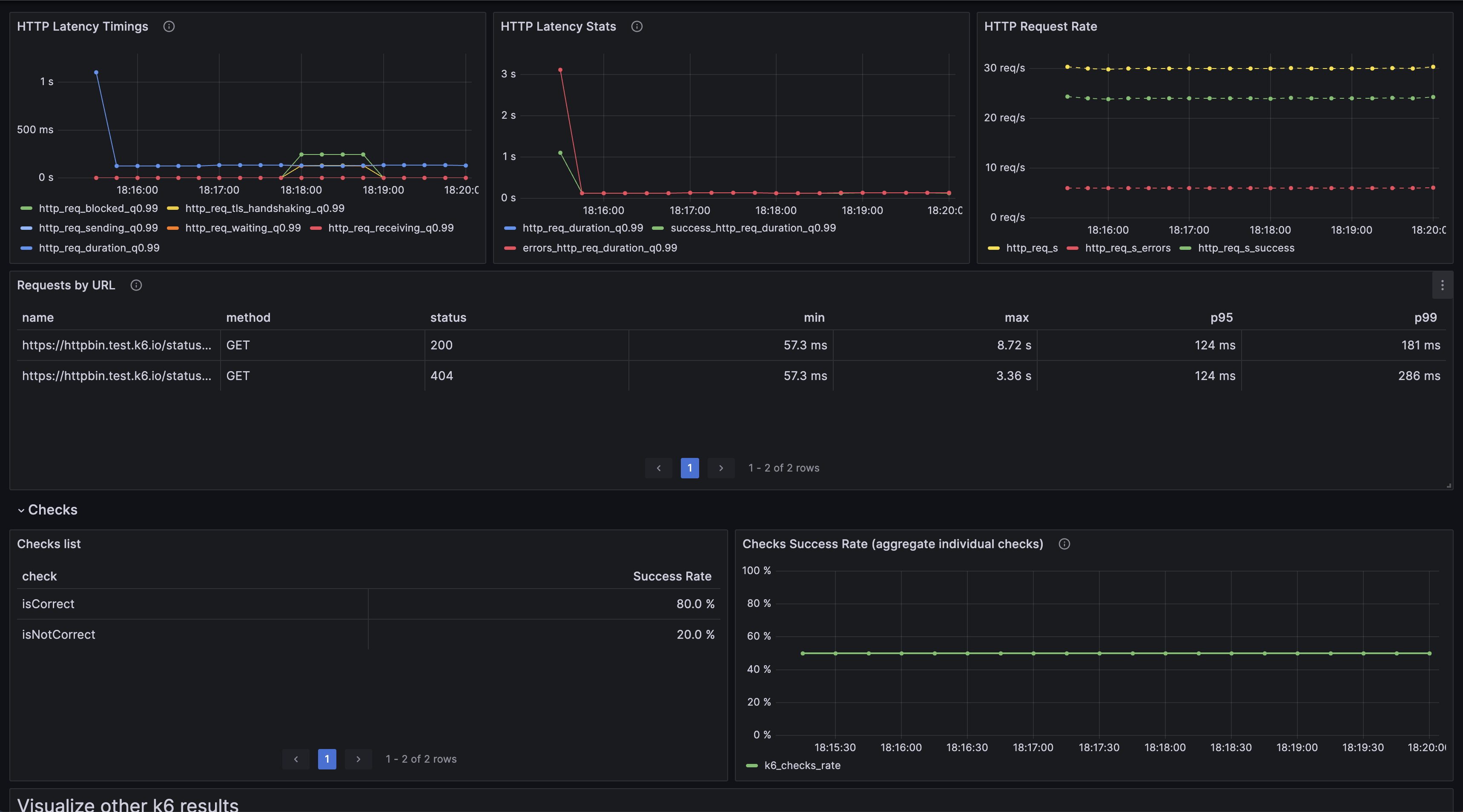Screen dimensions: 1463x812
Task: Click Checks list panel title
Action: pos(49,544)
